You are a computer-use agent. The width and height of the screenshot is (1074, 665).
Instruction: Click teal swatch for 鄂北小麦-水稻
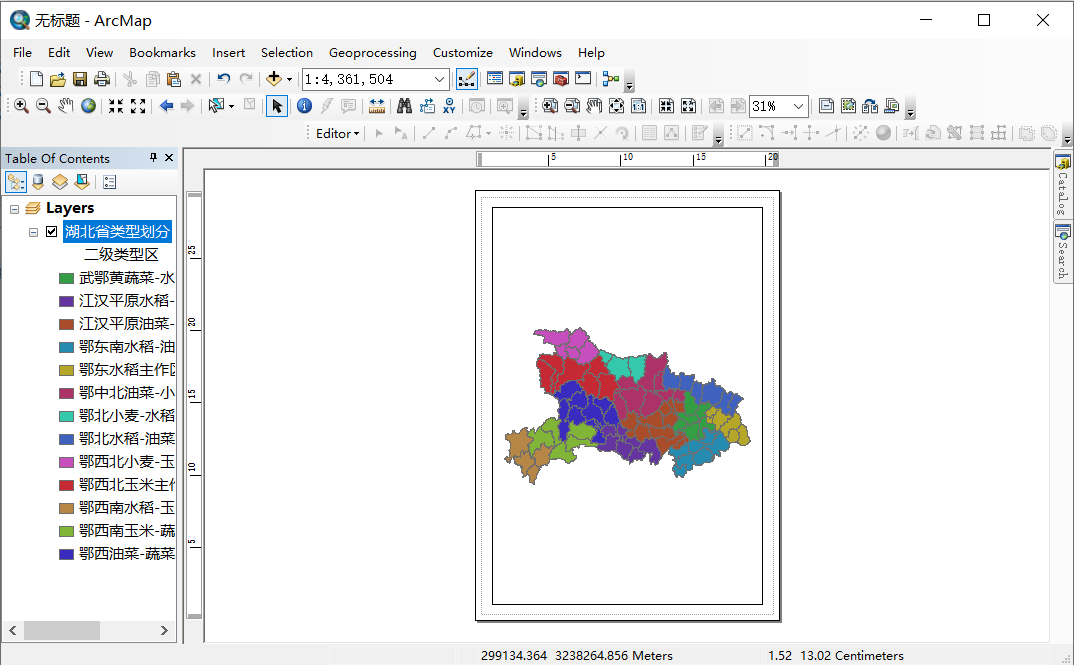(x=66, y=416)
